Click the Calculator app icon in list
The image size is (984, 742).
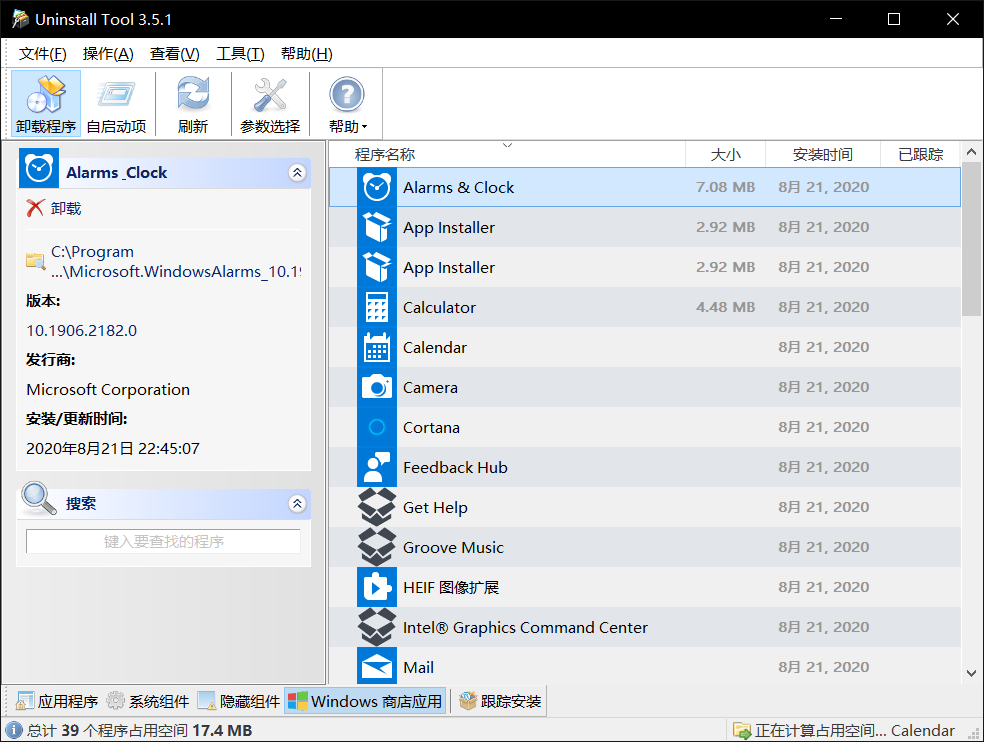pos(377,308)
